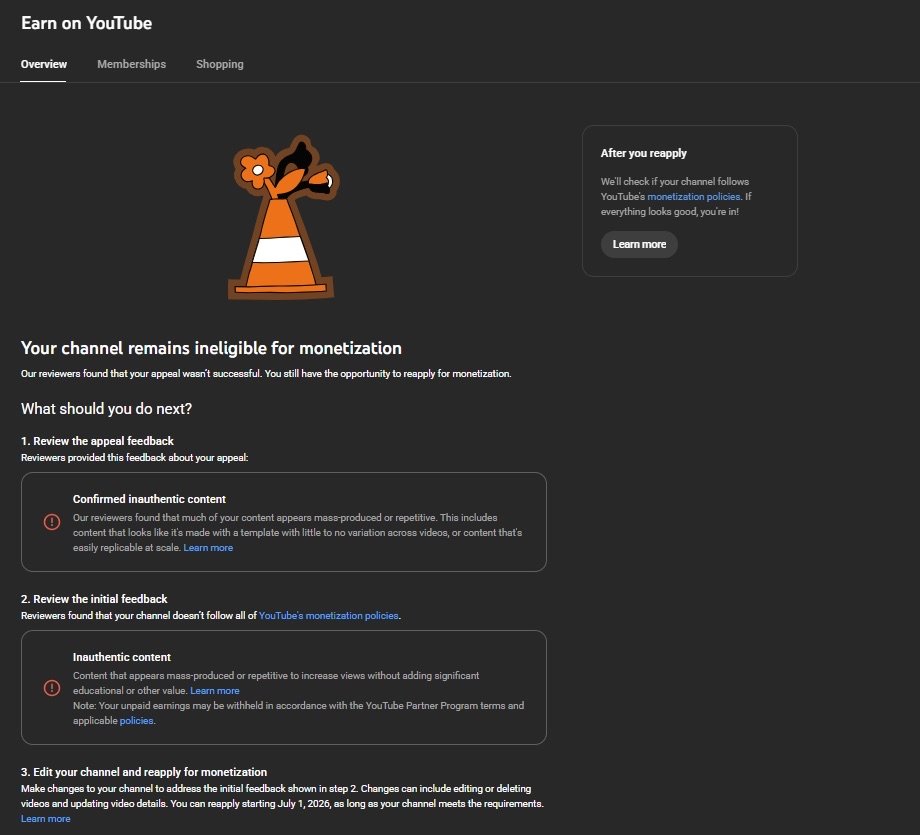Click '1. Review the appeal feedback' text
This screenshot has width=920, height=835.
tap(97, 441)
